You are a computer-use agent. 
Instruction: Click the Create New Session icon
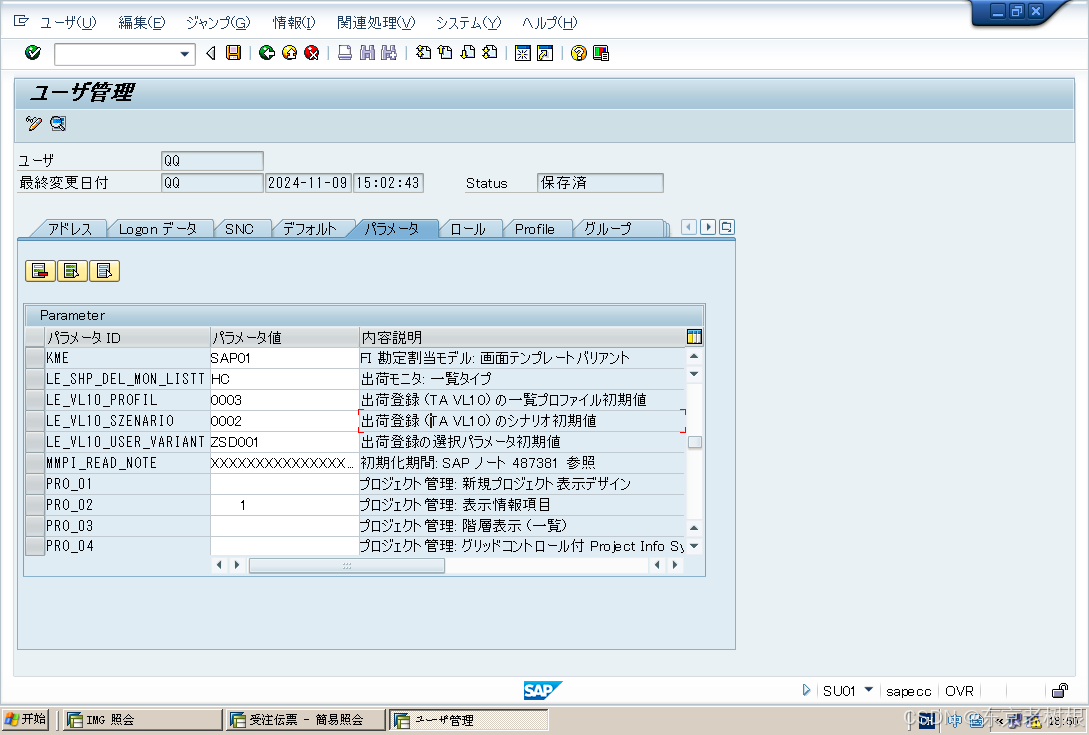tap(523, 53)
